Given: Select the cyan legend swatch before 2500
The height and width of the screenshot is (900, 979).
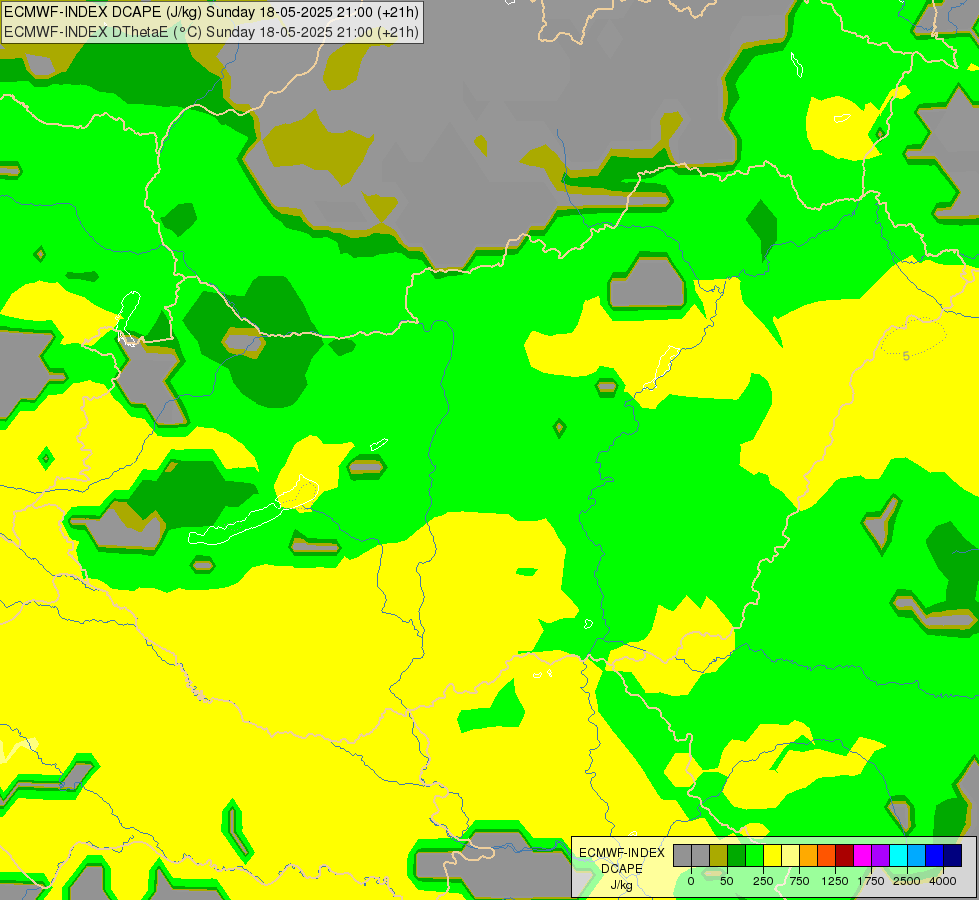Looking at the screenshot, I should pos(899,855).
